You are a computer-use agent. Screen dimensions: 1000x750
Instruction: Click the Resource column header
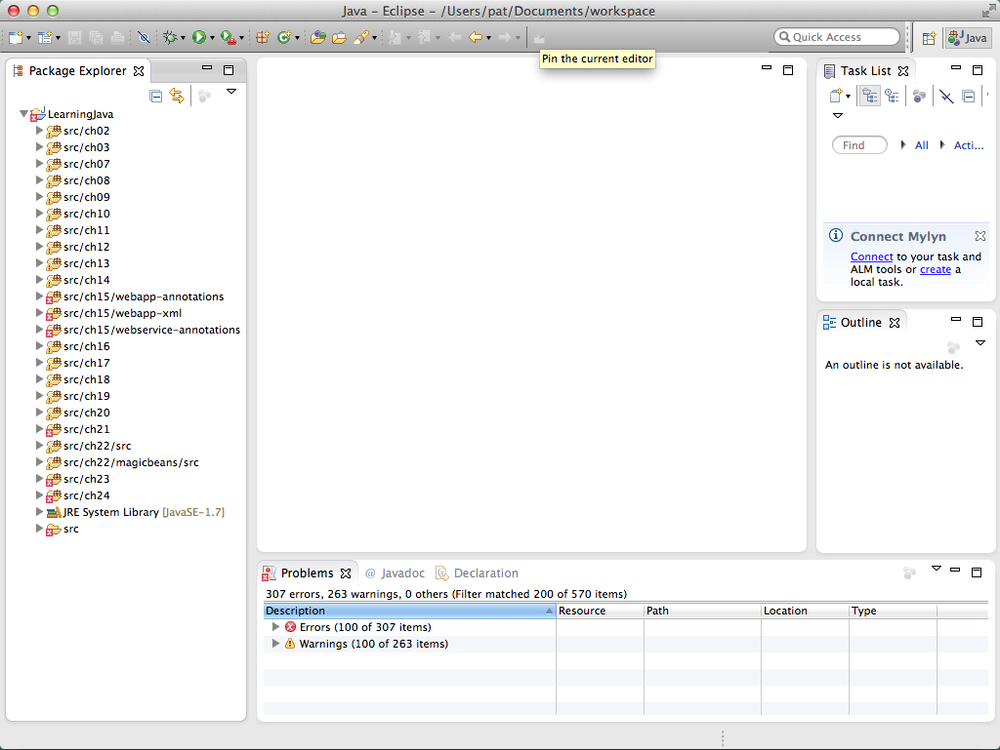tap(599, 610)
